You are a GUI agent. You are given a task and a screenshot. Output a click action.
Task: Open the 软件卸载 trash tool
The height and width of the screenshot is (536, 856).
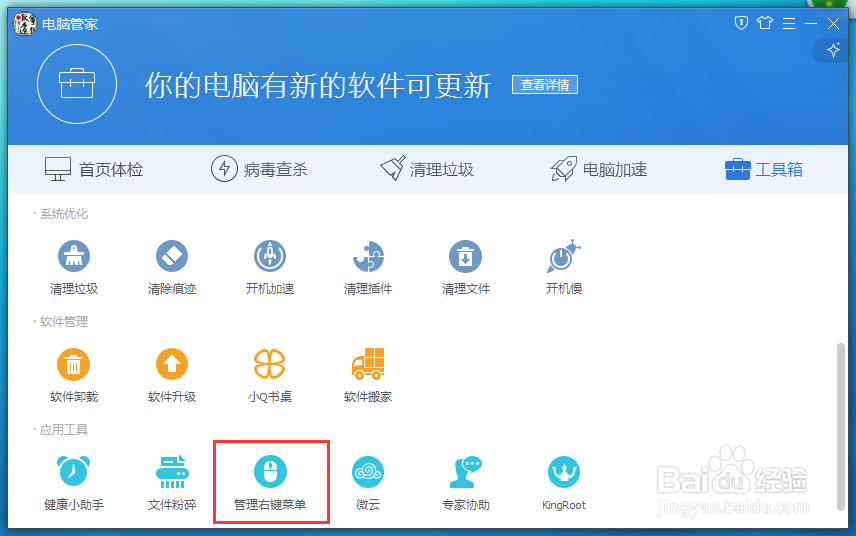74,364
